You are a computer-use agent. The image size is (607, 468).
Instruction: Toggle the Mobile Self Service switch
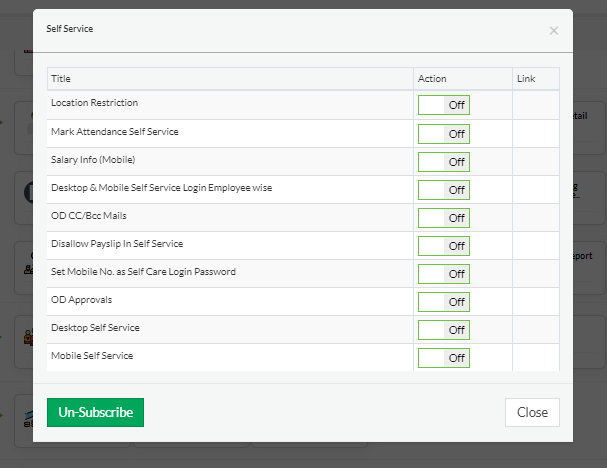[444, 358]
